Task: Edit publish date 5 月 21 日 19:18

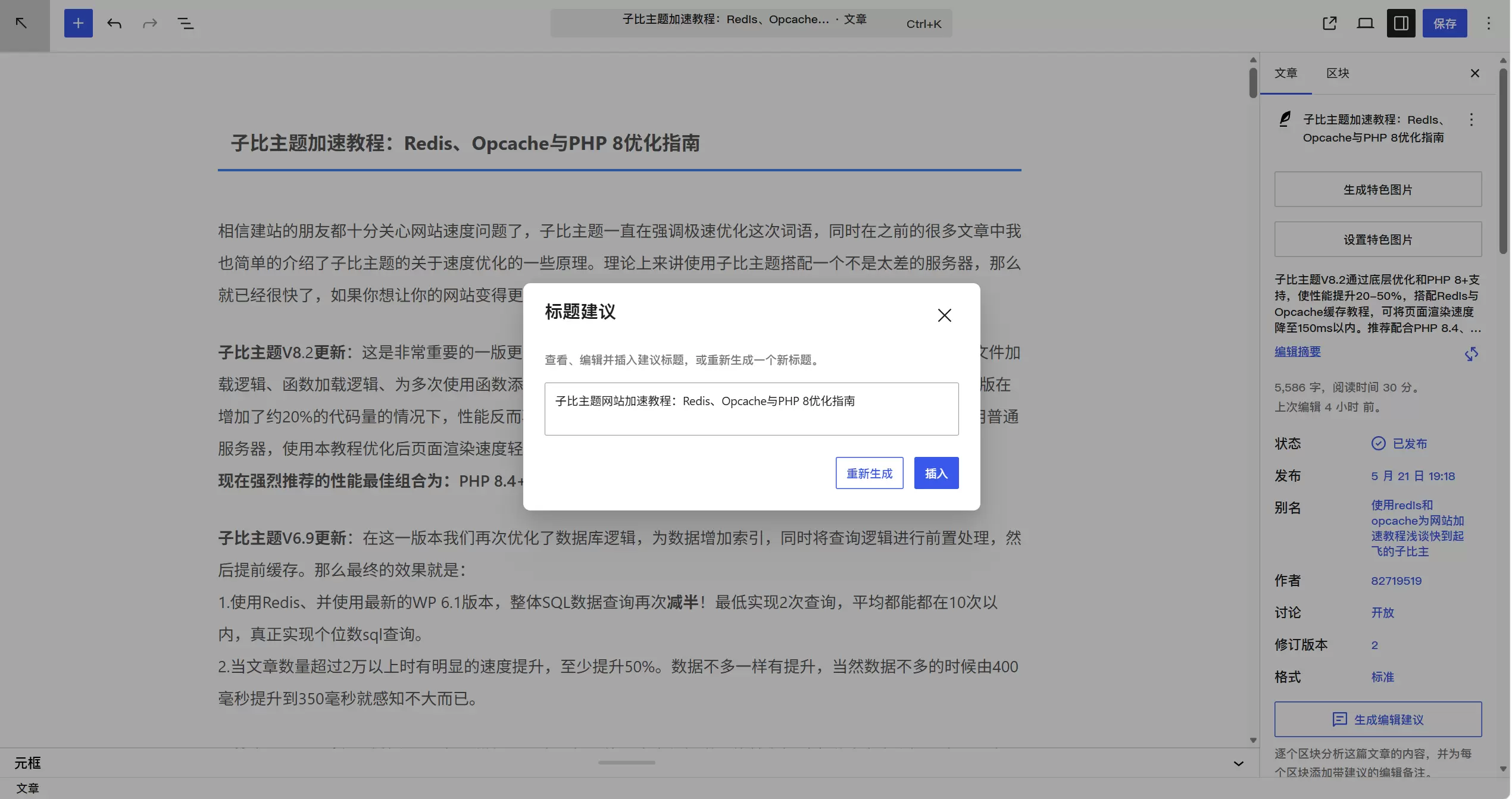Action: [x=1413, y=476]
